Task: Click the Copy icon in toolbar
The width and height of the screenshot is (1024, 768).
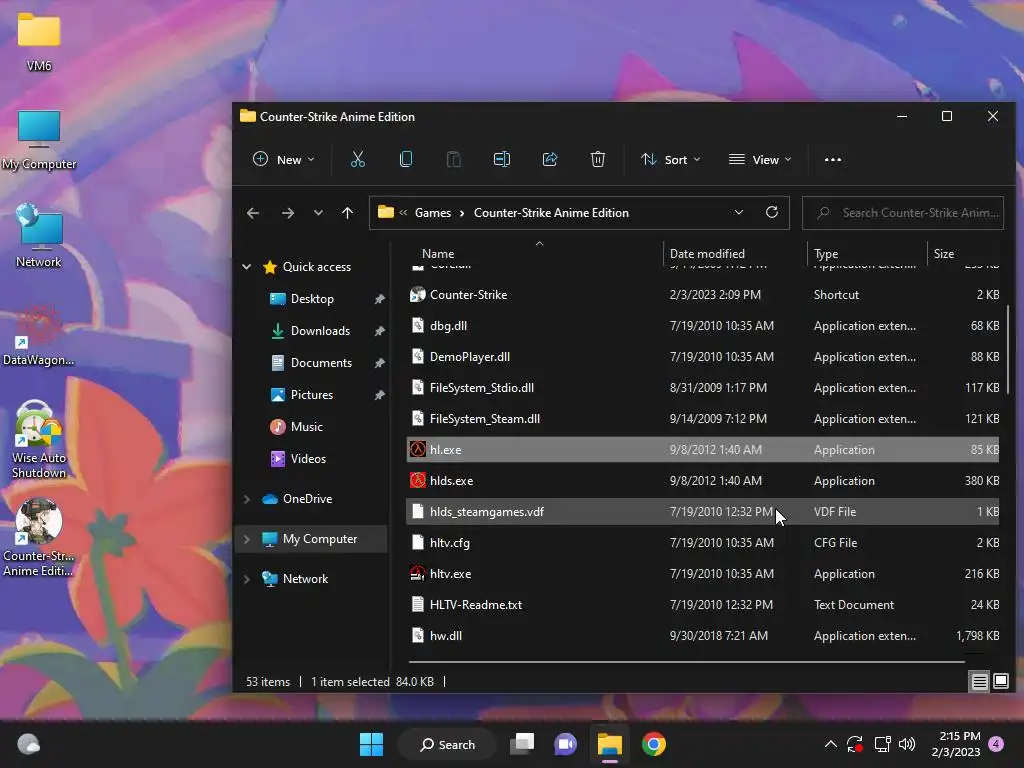Action: tap(406, 159)
